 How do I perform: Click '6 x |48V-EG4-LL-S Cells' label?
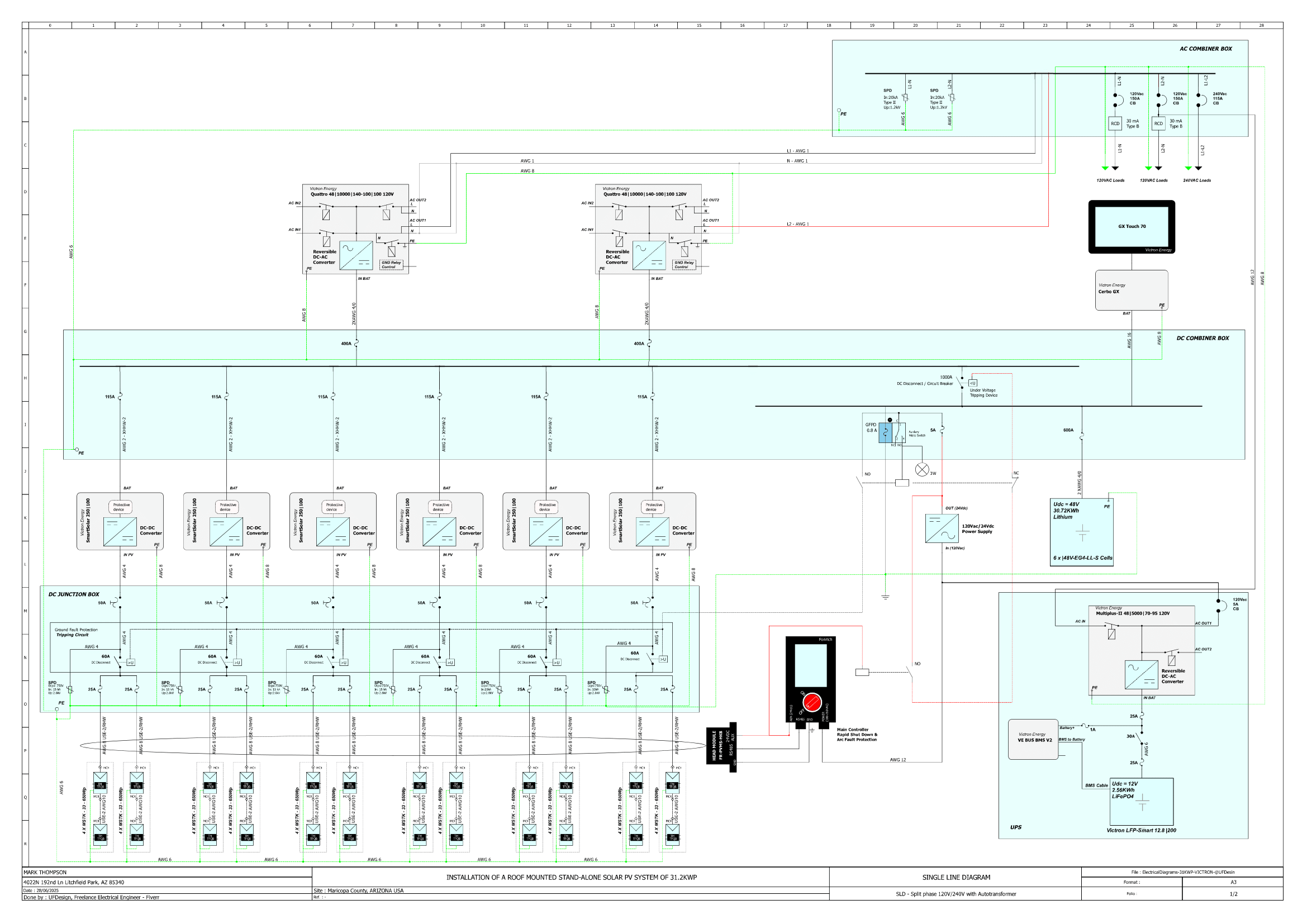click(1083, 558)
